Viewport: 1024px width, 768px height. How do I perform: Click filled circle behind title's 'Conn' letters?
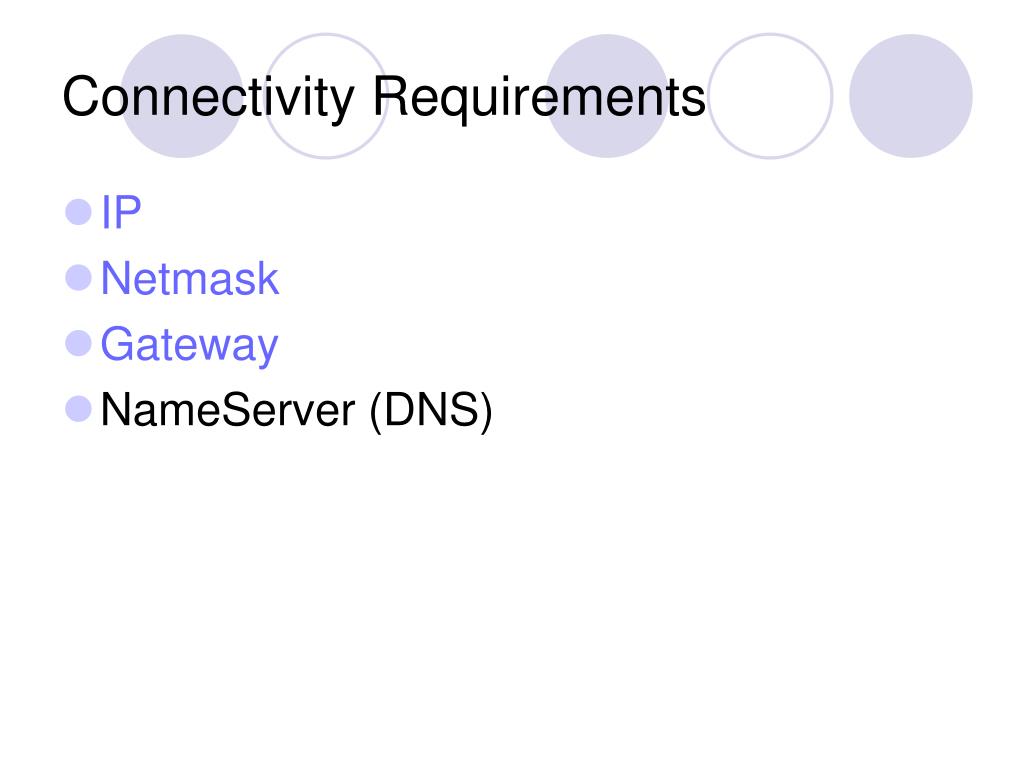click(x=182, y=96)
